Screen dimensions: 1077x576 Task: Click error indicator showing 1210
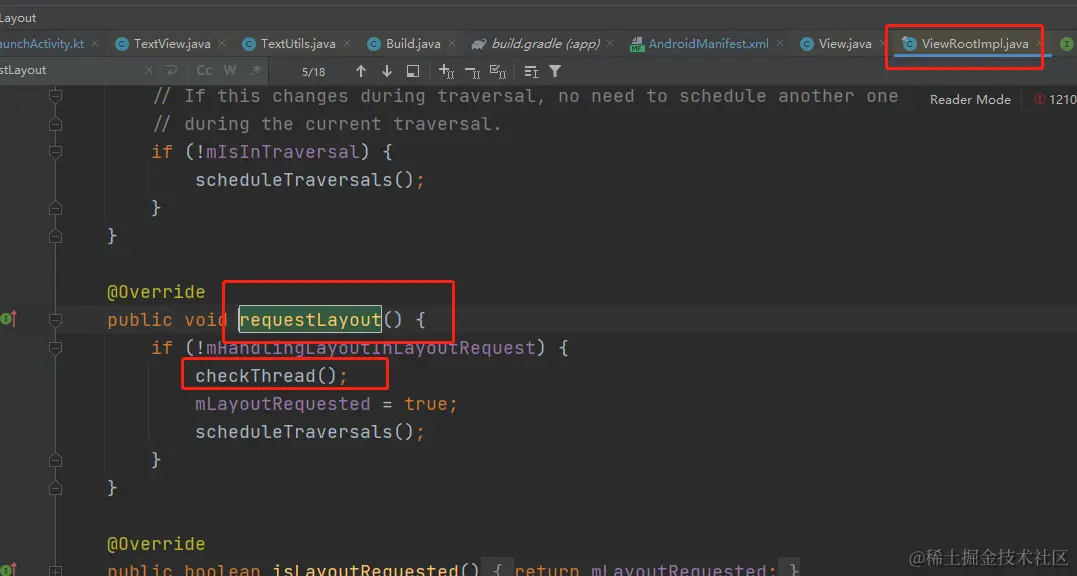pos(1055,100)
